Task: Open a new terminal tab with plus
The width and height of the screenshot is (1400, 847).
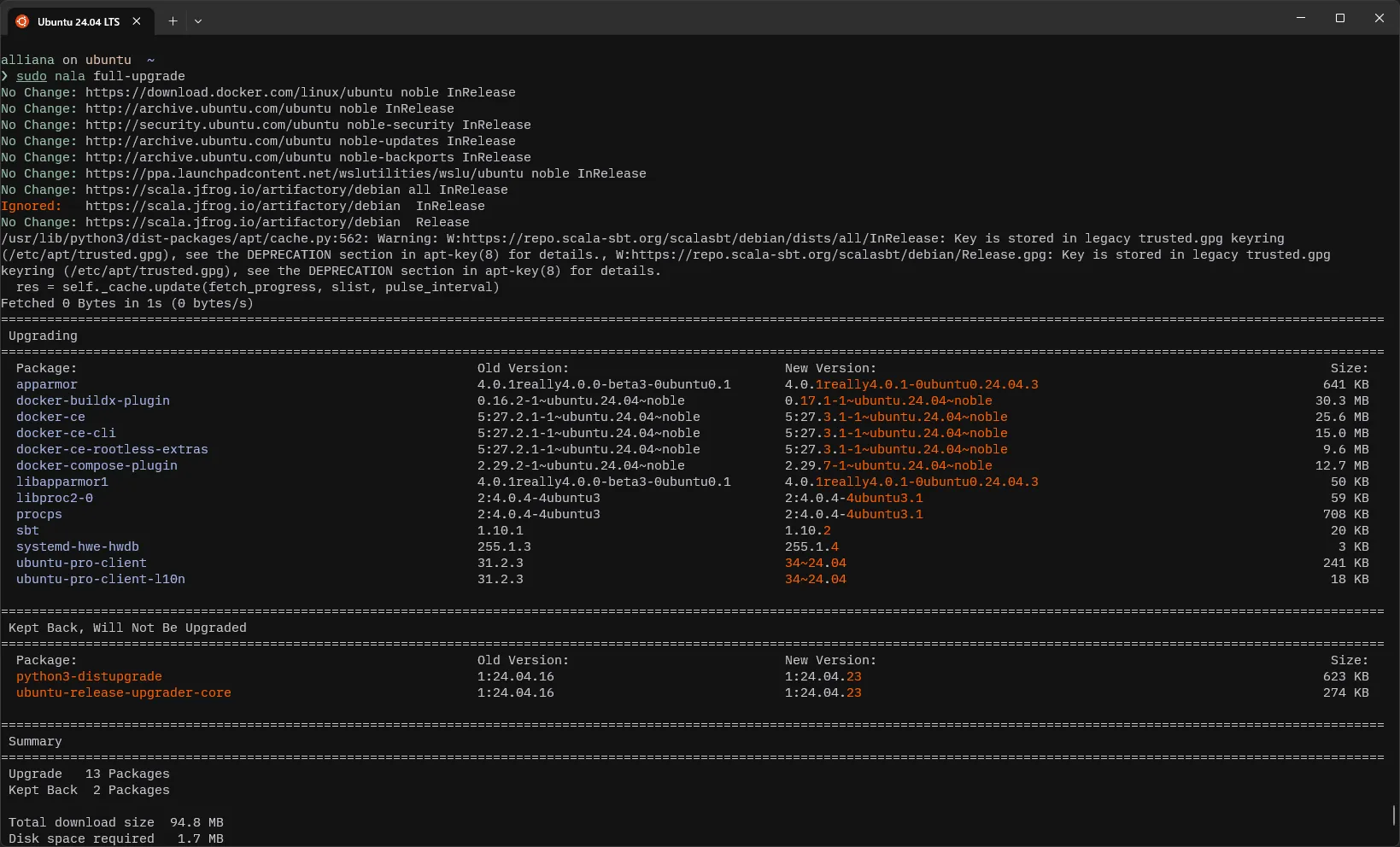Action: click(x=173, y=21)
